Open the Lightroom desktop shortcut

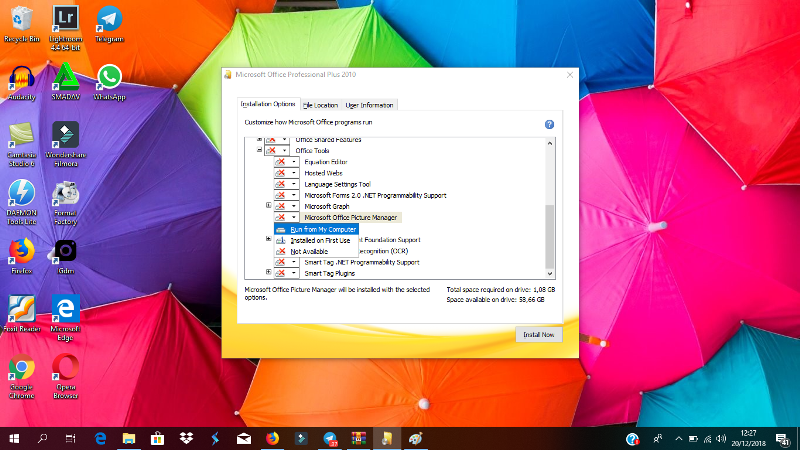coord(65,27)
